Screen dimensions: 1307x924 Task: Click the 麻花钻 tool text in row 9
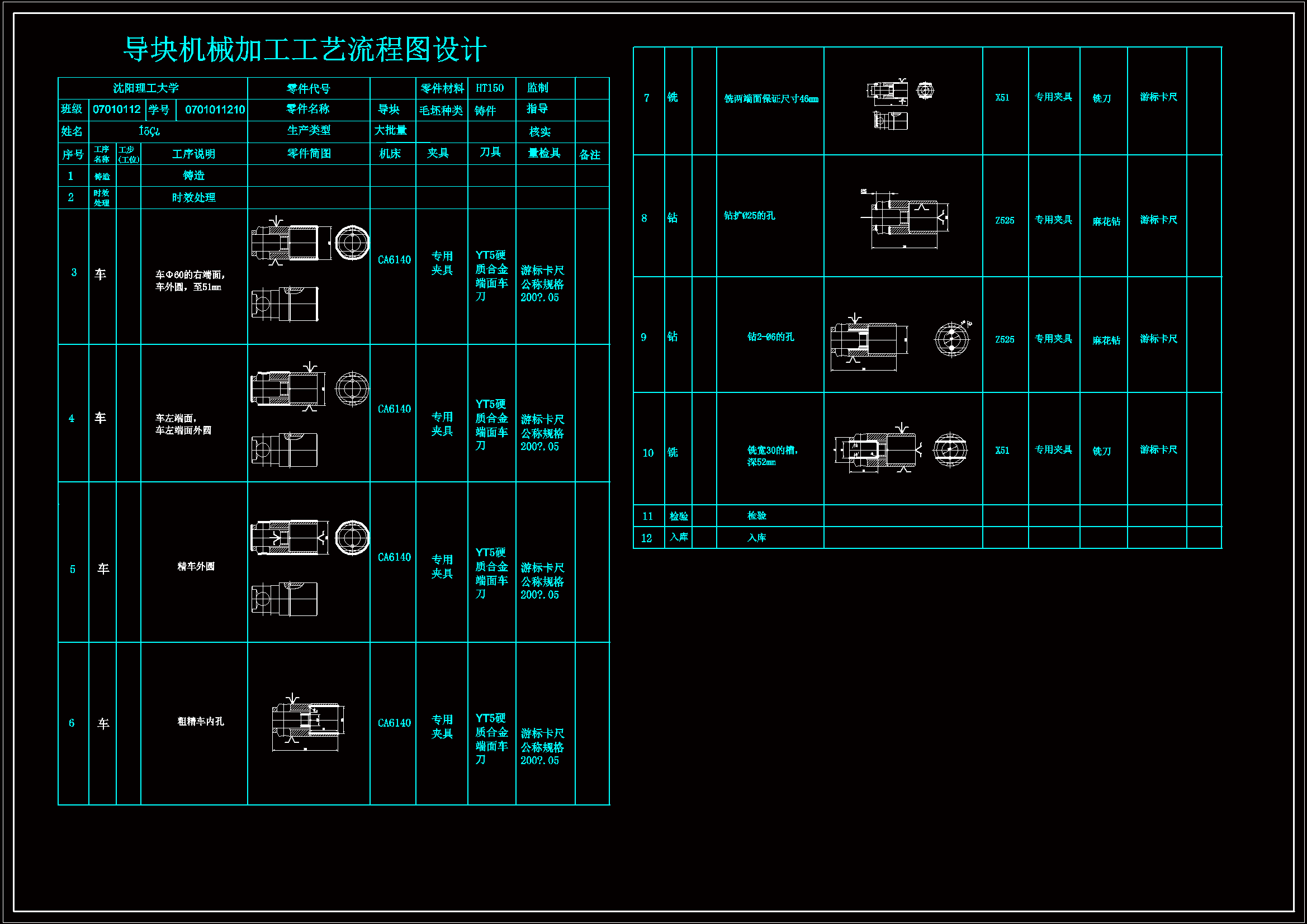pos(1106,340)
